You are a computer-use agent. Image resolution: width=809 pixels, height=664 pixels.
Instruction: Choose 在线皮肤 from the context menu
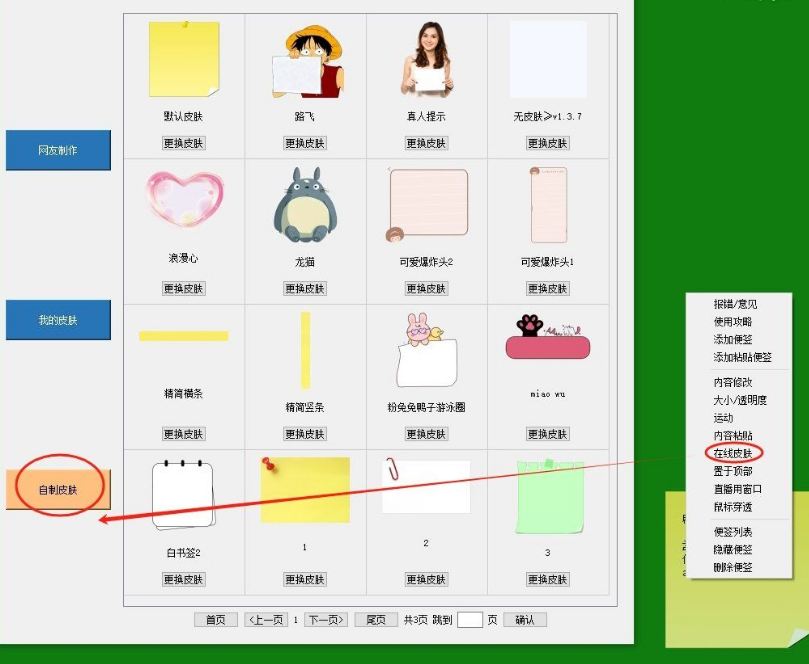[x=733, y=453]
